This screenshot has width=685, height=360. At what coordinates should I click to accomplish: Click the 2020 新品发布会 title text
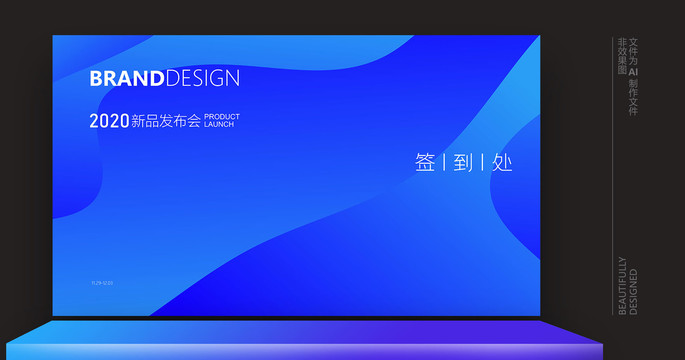point(145,121)
